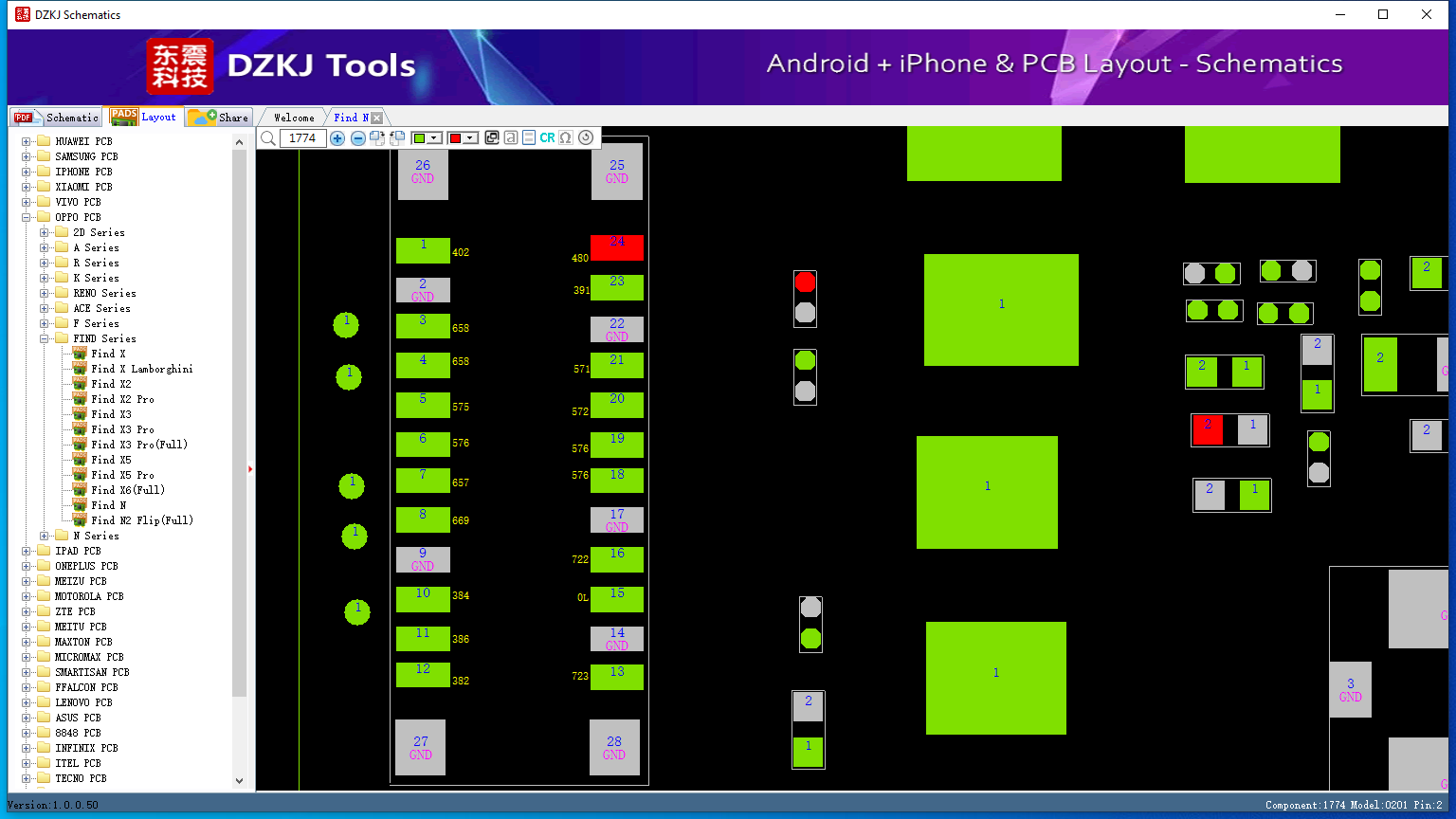1456x819 pixels.
Task: Open the Share tab
Action: [218, 118]
